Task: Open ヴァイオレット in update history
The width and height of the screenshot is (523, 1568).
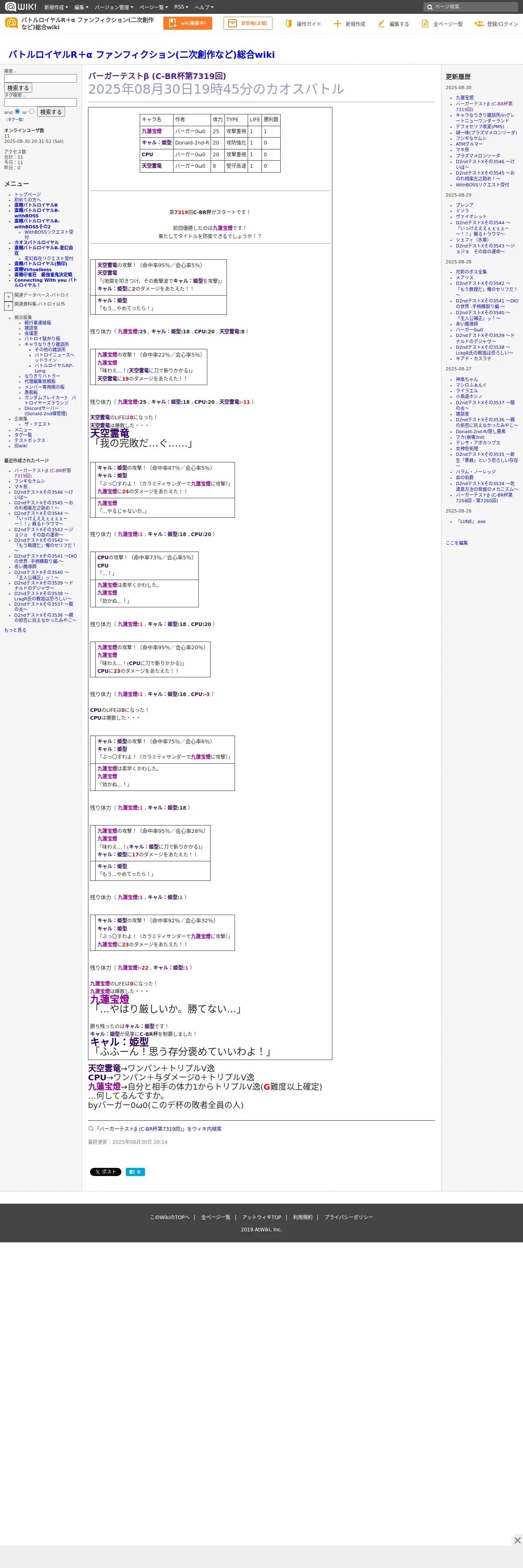Action: pos(471,217)
